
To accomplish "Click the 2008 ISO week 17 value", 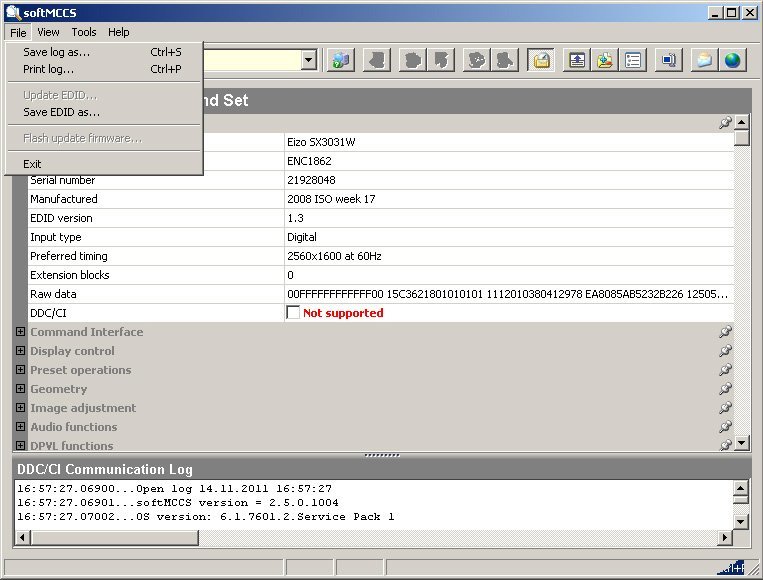I will [x=331, y=199].
